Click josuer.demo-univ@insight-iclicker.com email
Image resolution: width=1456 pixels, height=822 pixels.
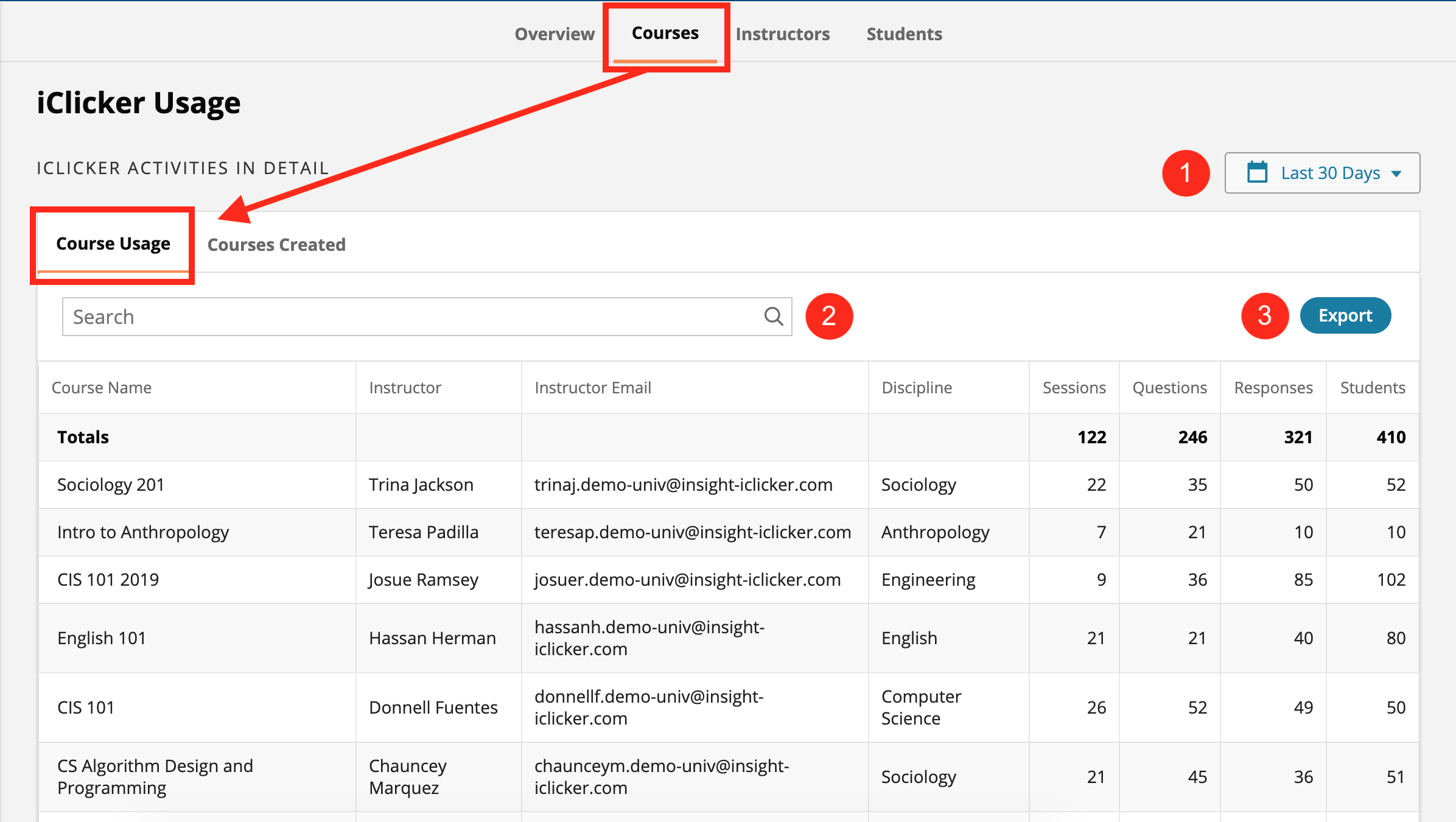pos(687,579)
